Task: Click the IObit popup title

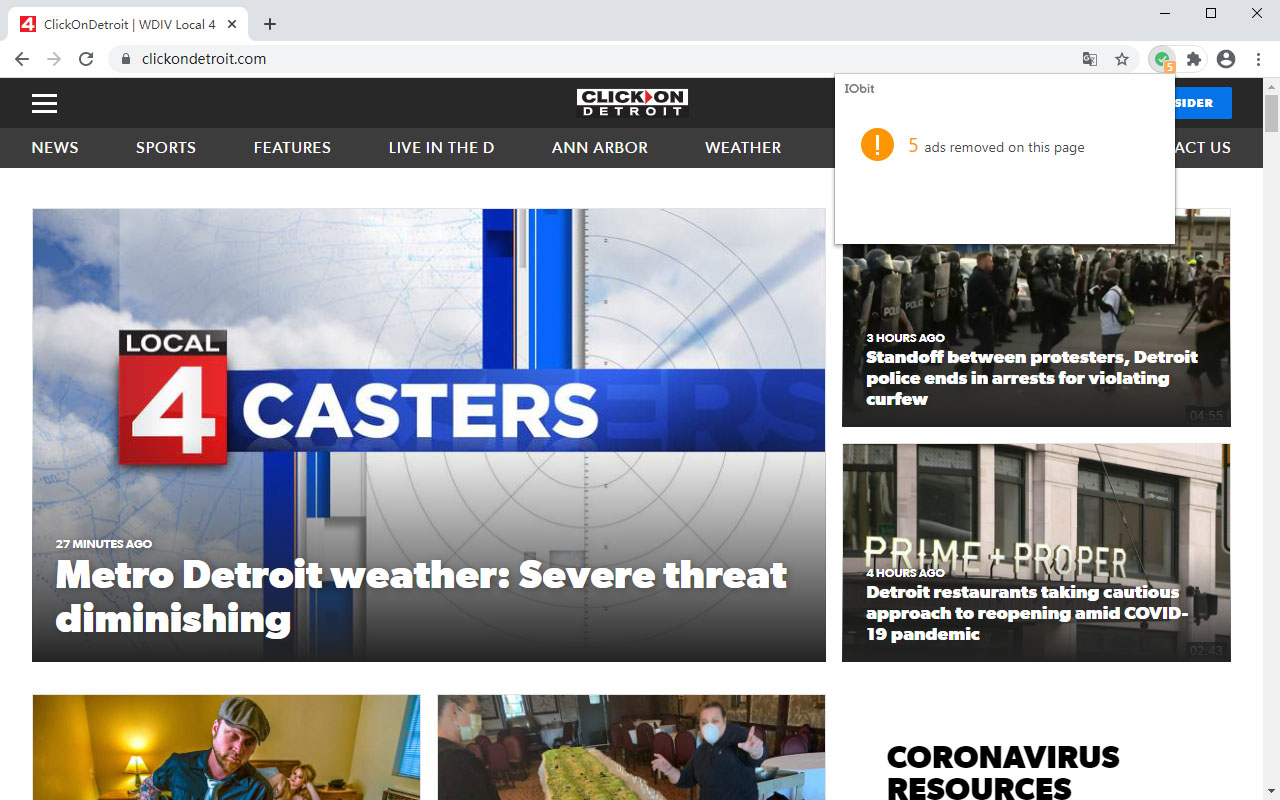Action: (859, 88)
